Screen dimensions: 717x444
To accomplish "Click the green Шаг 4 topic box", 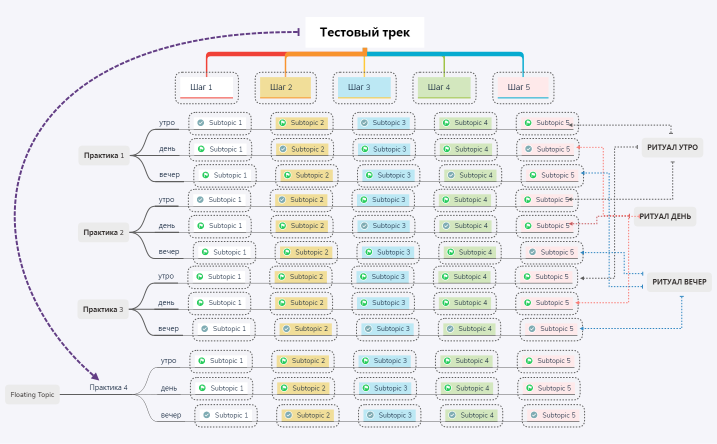I will coord(443,87).
